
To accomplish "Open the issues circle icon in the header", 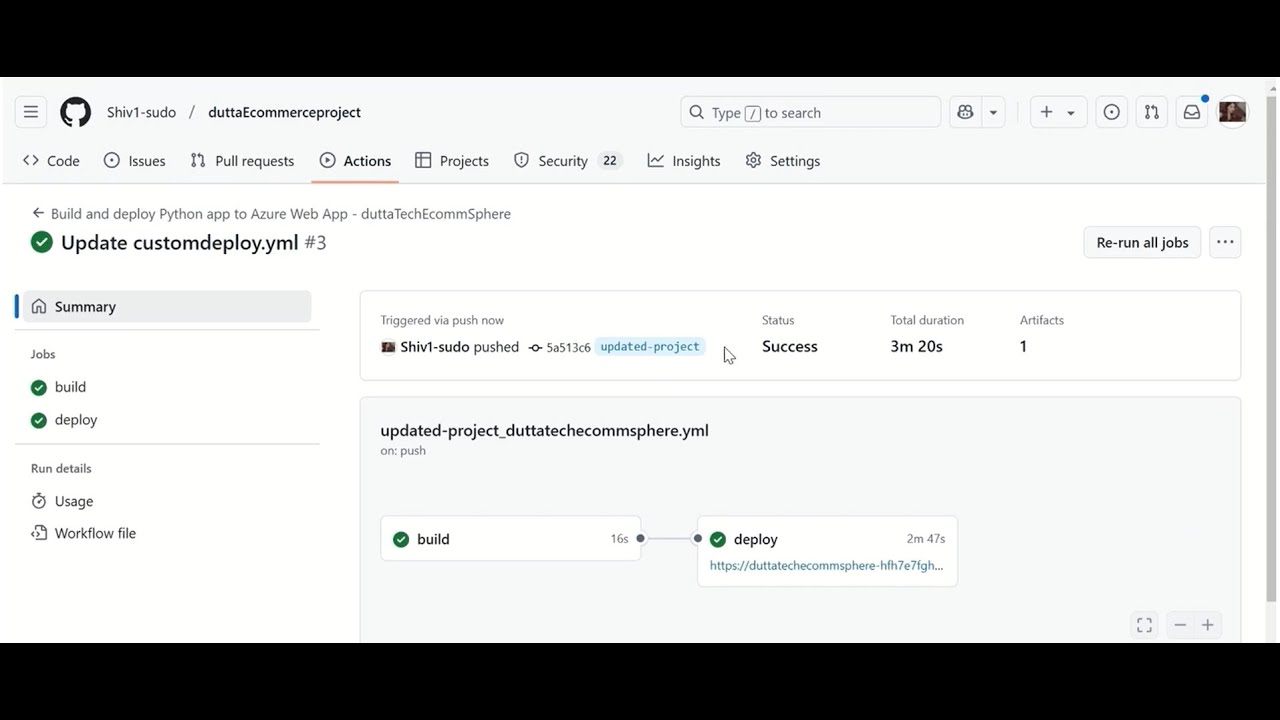I will click(1111, 112).
